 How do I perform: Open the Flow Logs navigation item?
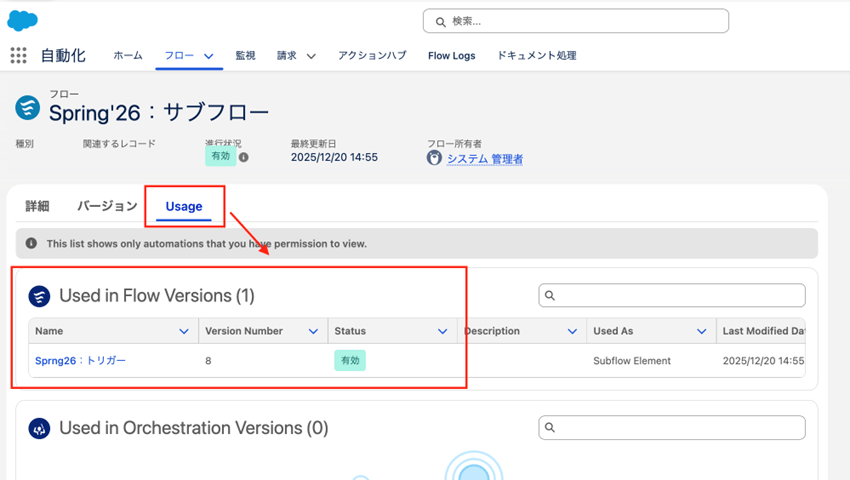coord(451,56)
